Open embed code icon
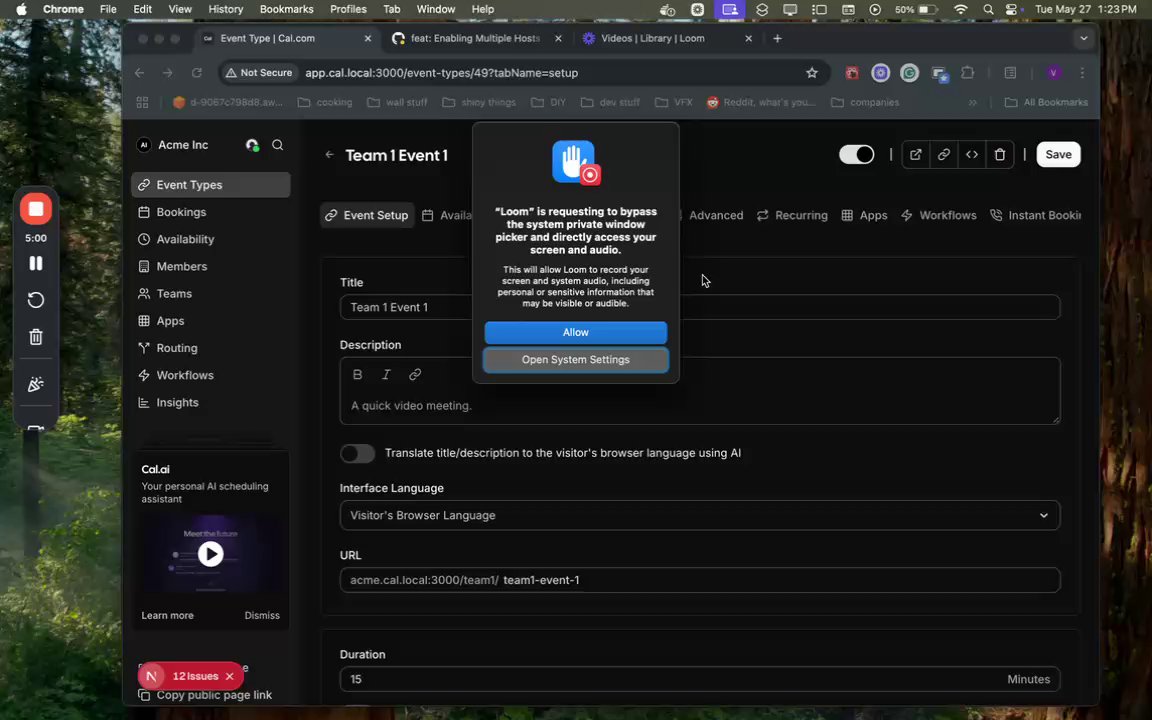 (971, 154)
